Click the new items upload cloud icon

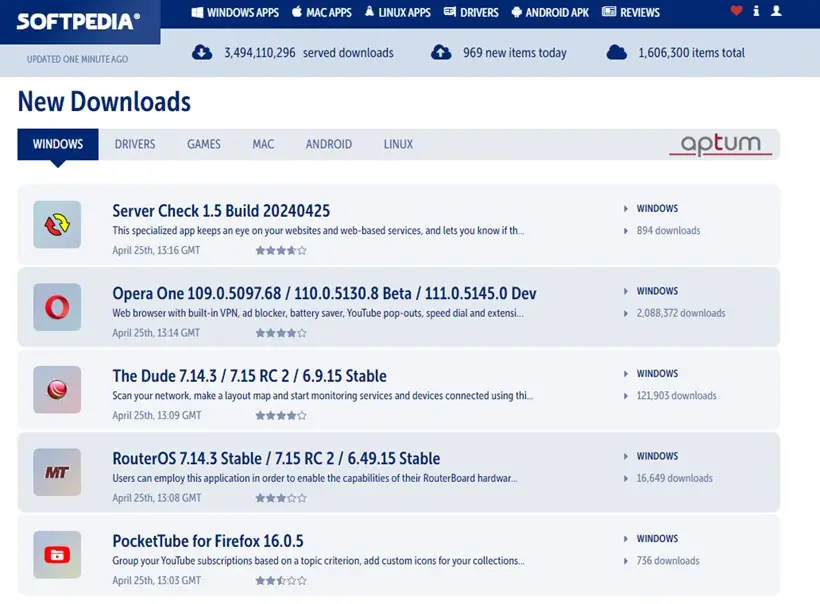pyautogui.click(x=441, y=52)
